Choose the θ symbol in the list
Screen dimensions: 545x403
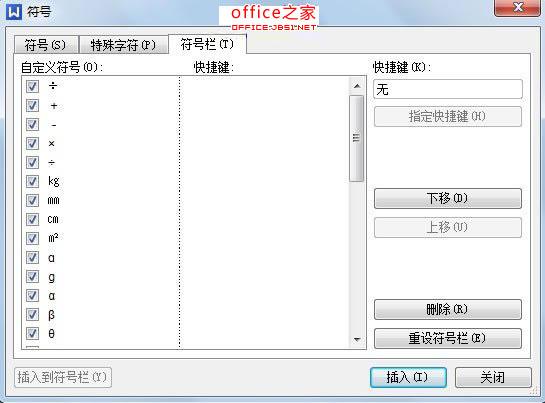51,333
